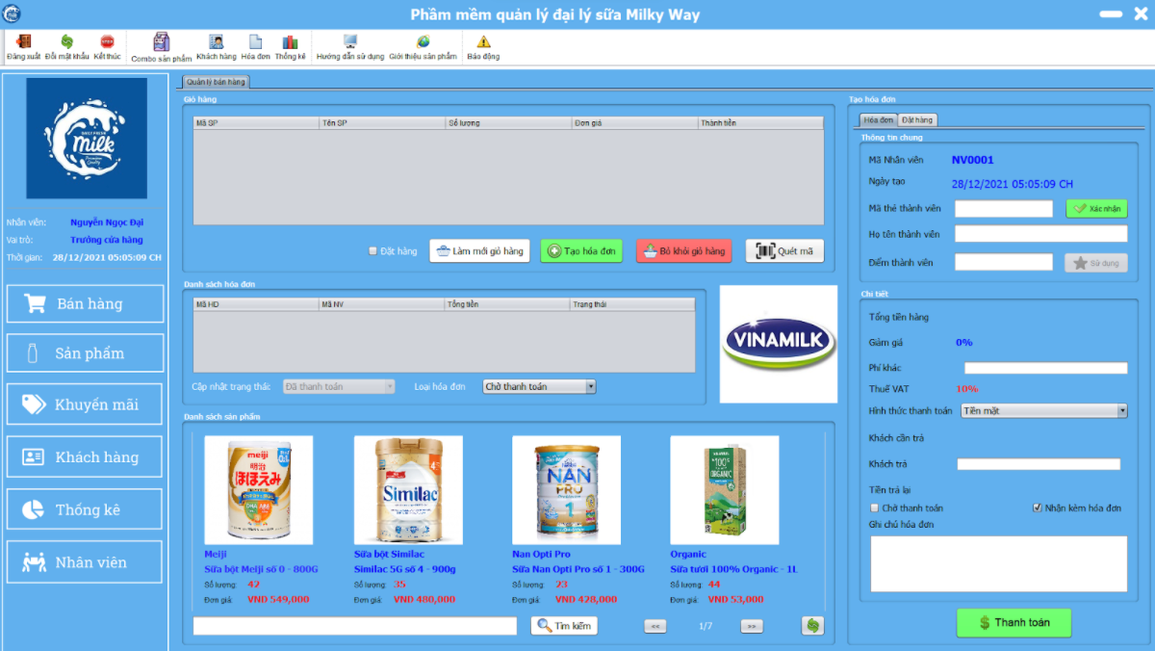Click the Phí khác input field
1155x651 pixels.
tap(1046, 367)
